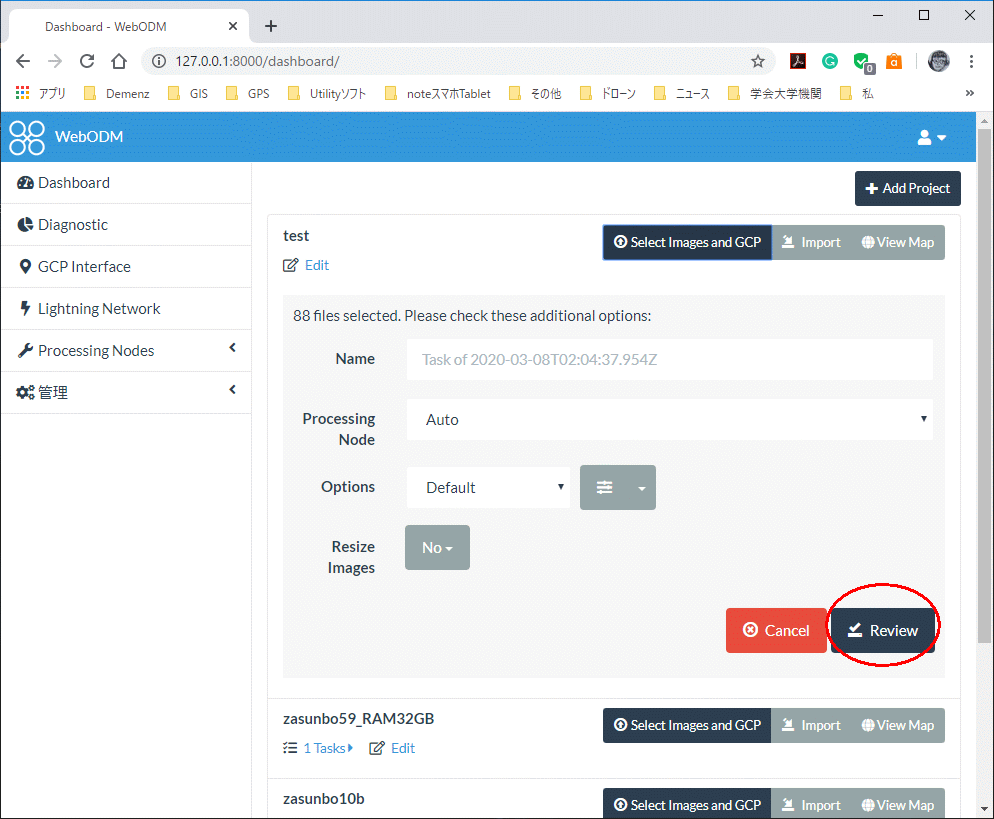The width and height of the screenshot is (994, 819).
Task: Select the Diagnostic pie chart icon
Action: (x=25, y=224)
